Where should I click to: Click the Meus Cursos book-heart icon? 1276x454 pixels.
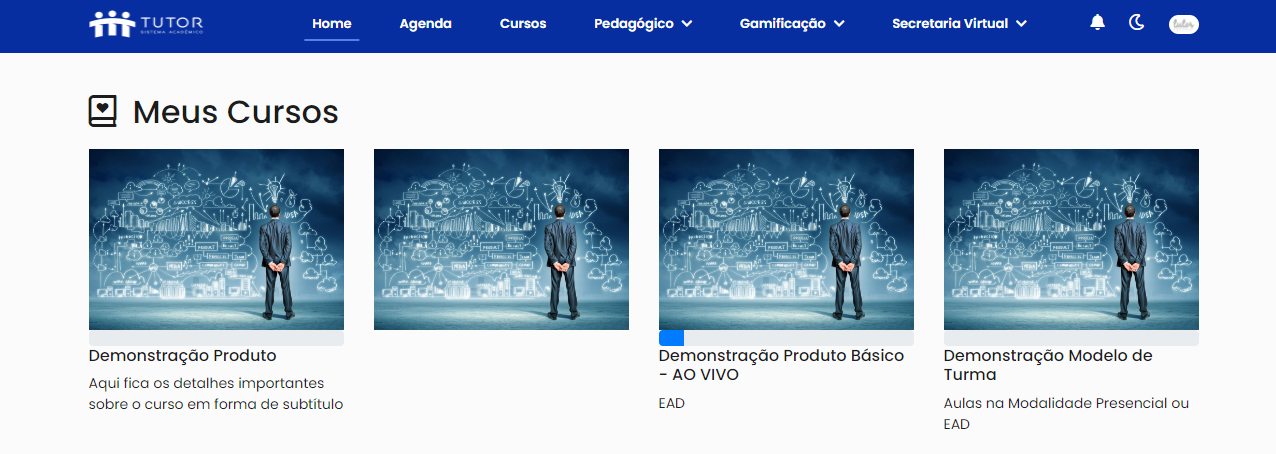click(102, 111)
